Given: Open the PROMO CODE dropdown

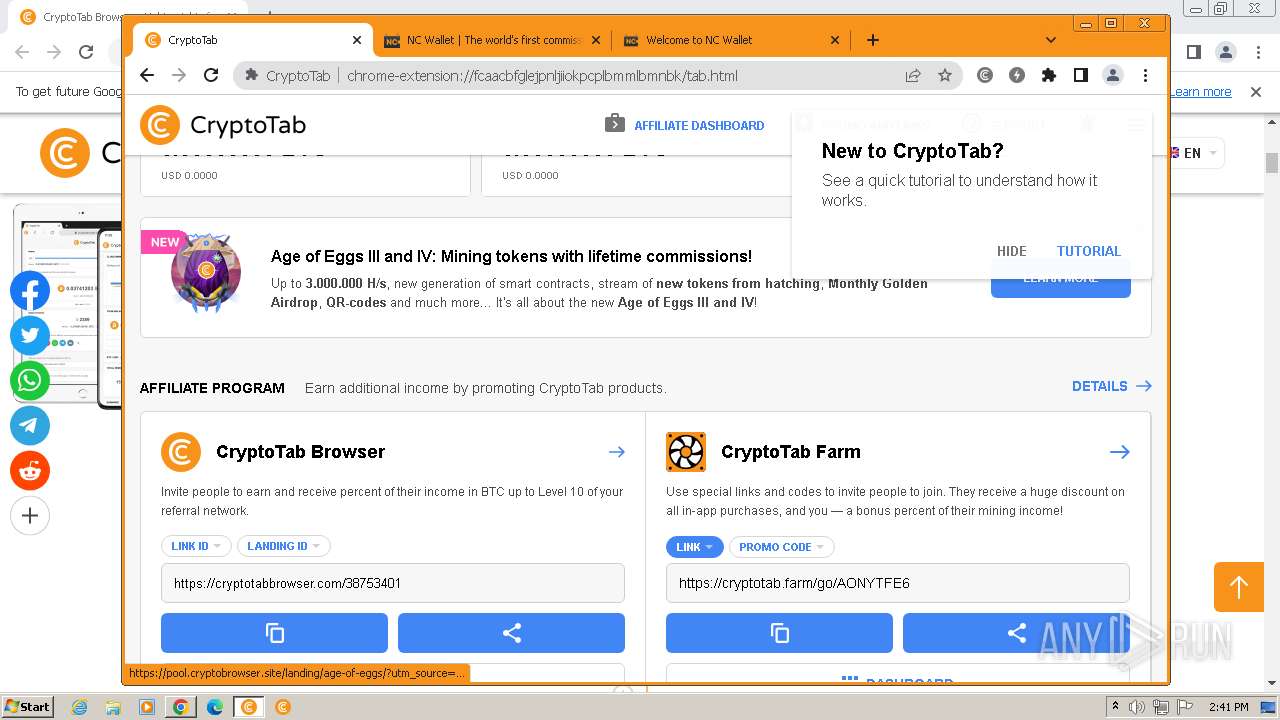Looking at the screenshot, I should point(781,547).
